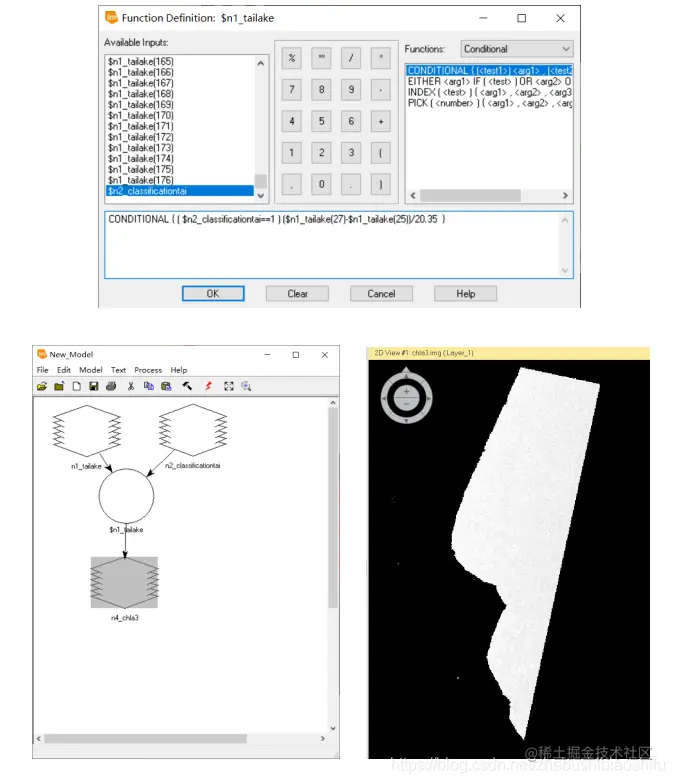Image resolution: width=674 pixels, height=783 pixels.
Task: Fit model to window icon
Action: point(229,386)
